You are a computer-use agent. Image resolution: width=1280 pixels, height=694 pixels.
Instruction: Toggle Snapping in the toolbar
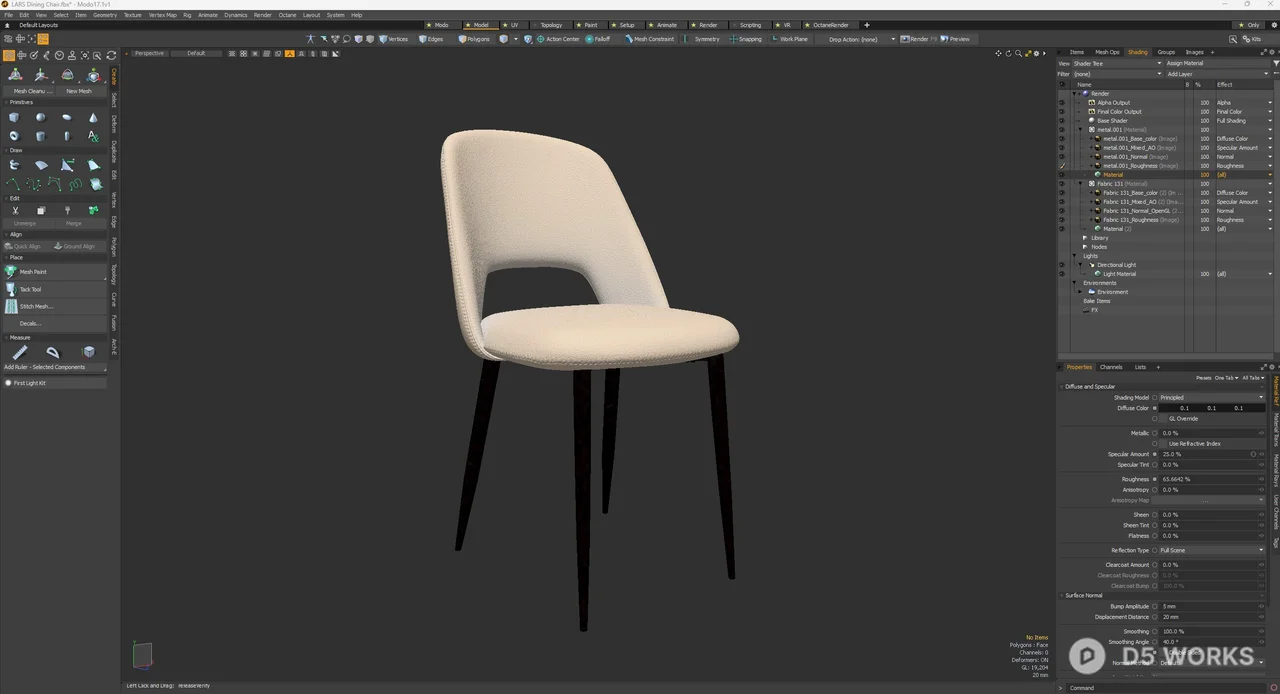coord(746,39)
